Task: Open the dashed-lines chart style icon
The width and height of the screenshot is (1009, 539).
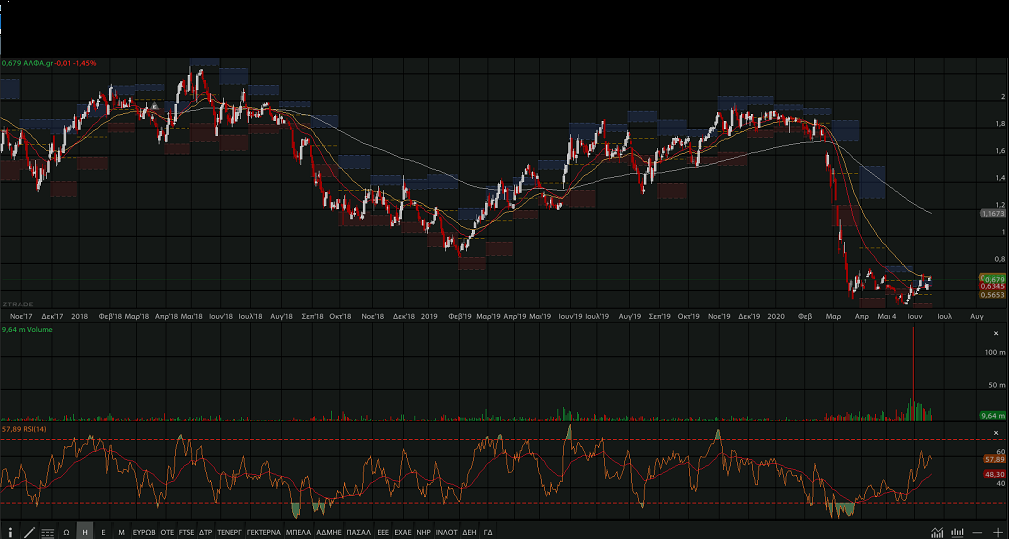Action: (x=47, y=532)
